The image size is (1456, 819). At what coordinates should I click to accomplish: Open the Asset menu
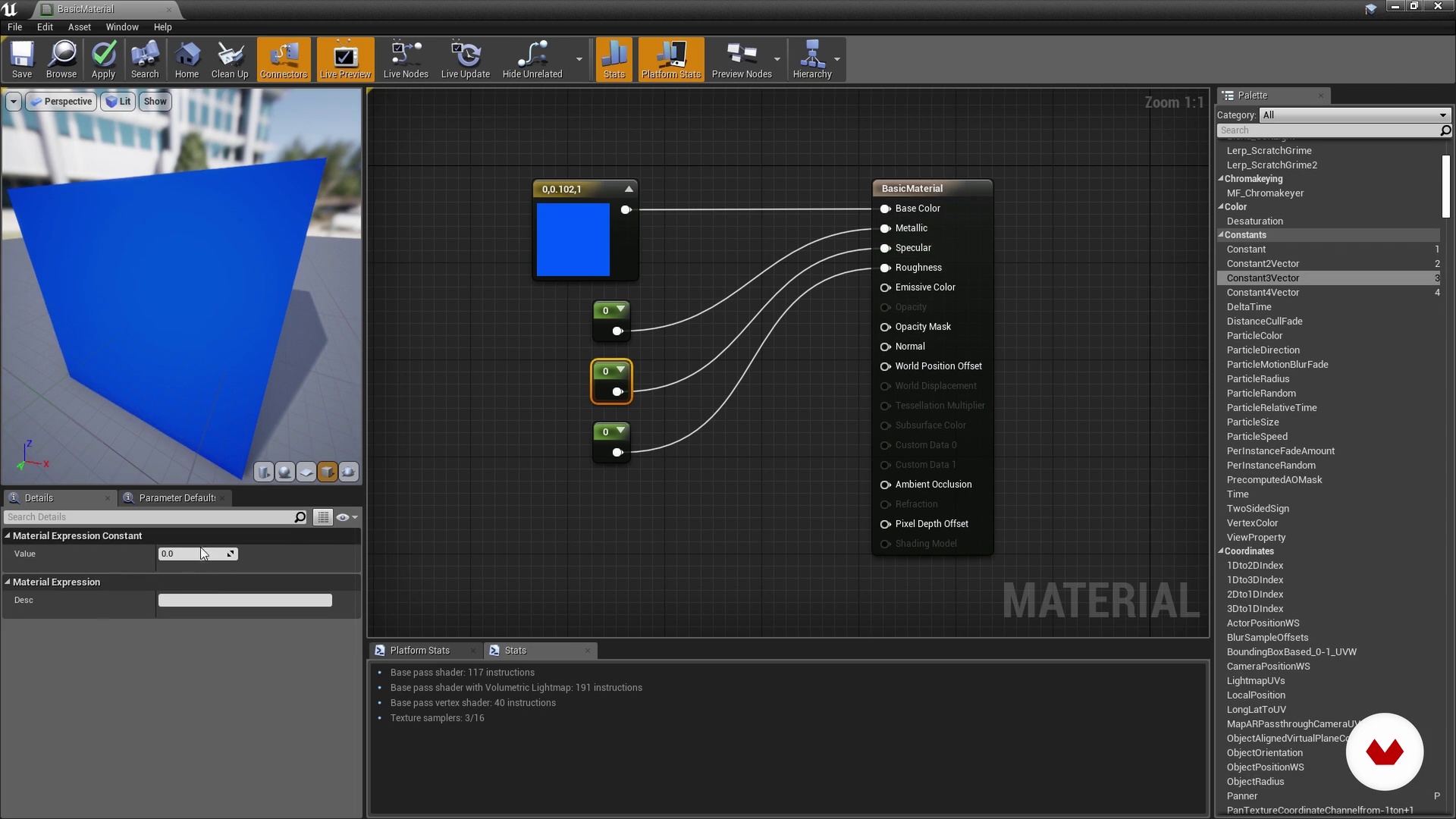79,27
